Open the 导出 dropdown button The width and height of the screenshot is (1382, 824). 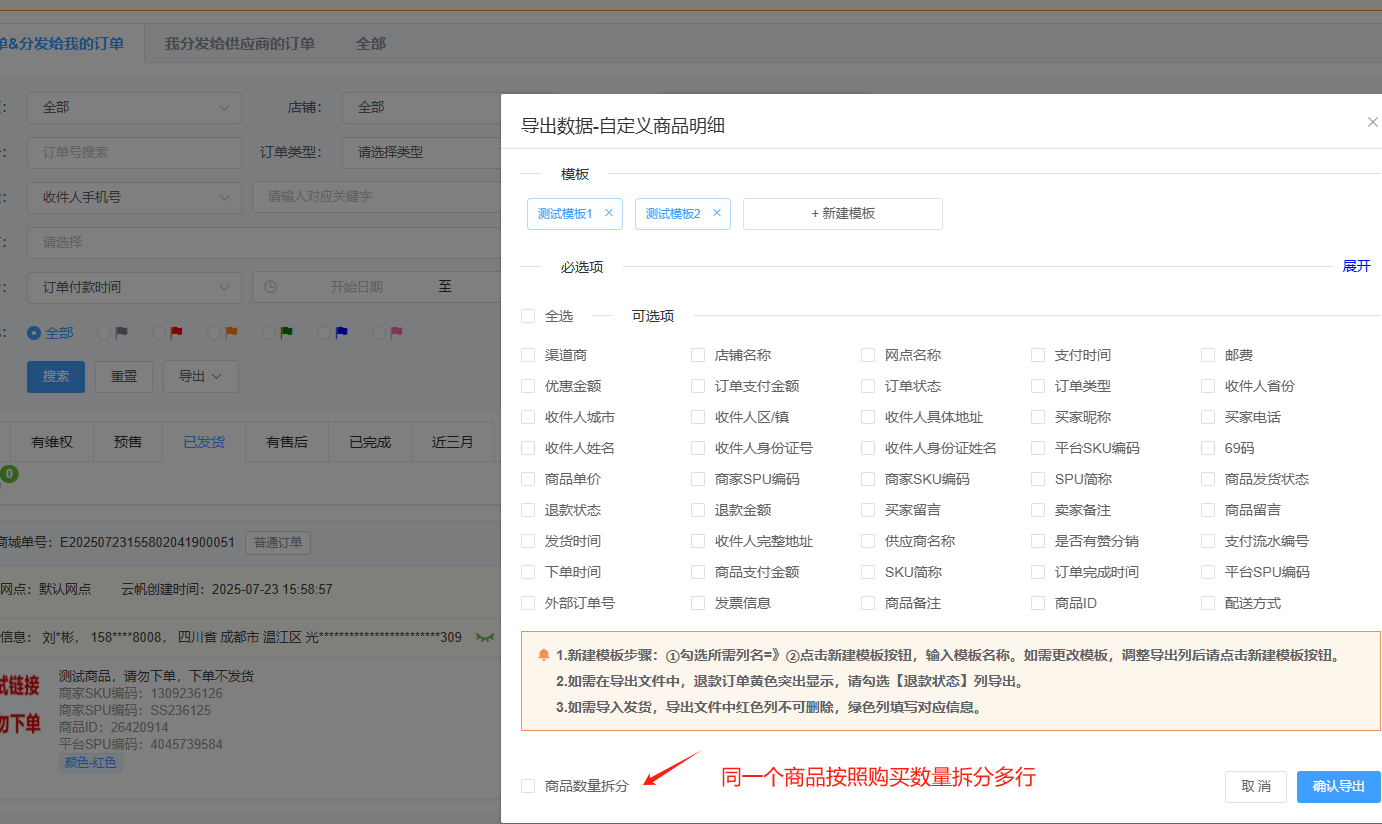[201, 376]
